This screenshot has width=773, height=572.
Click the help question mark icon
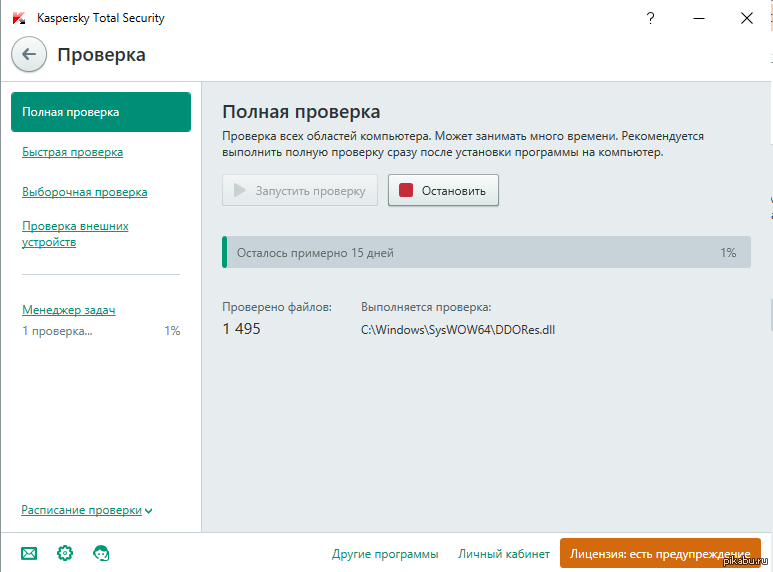tap(651, 18)
